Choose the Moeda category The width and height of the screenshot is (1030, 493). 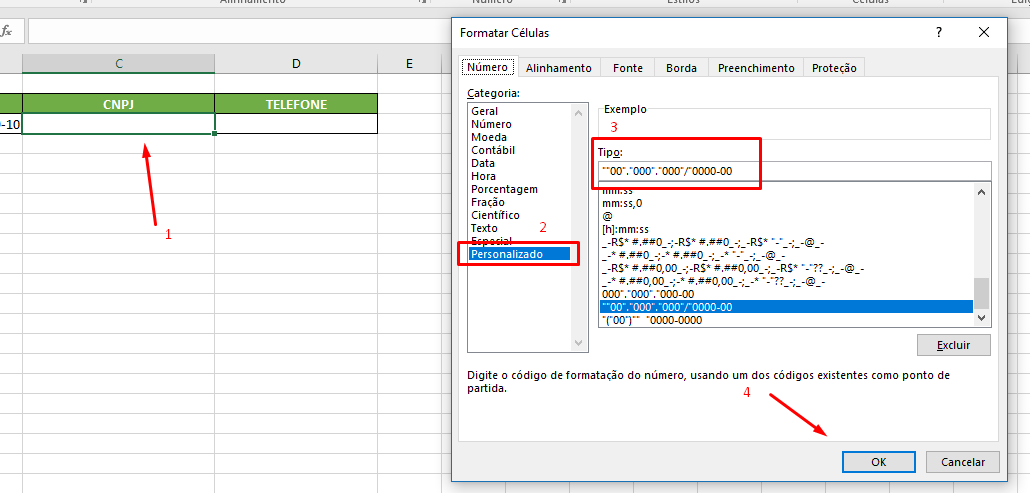click(x=489, y=137)
